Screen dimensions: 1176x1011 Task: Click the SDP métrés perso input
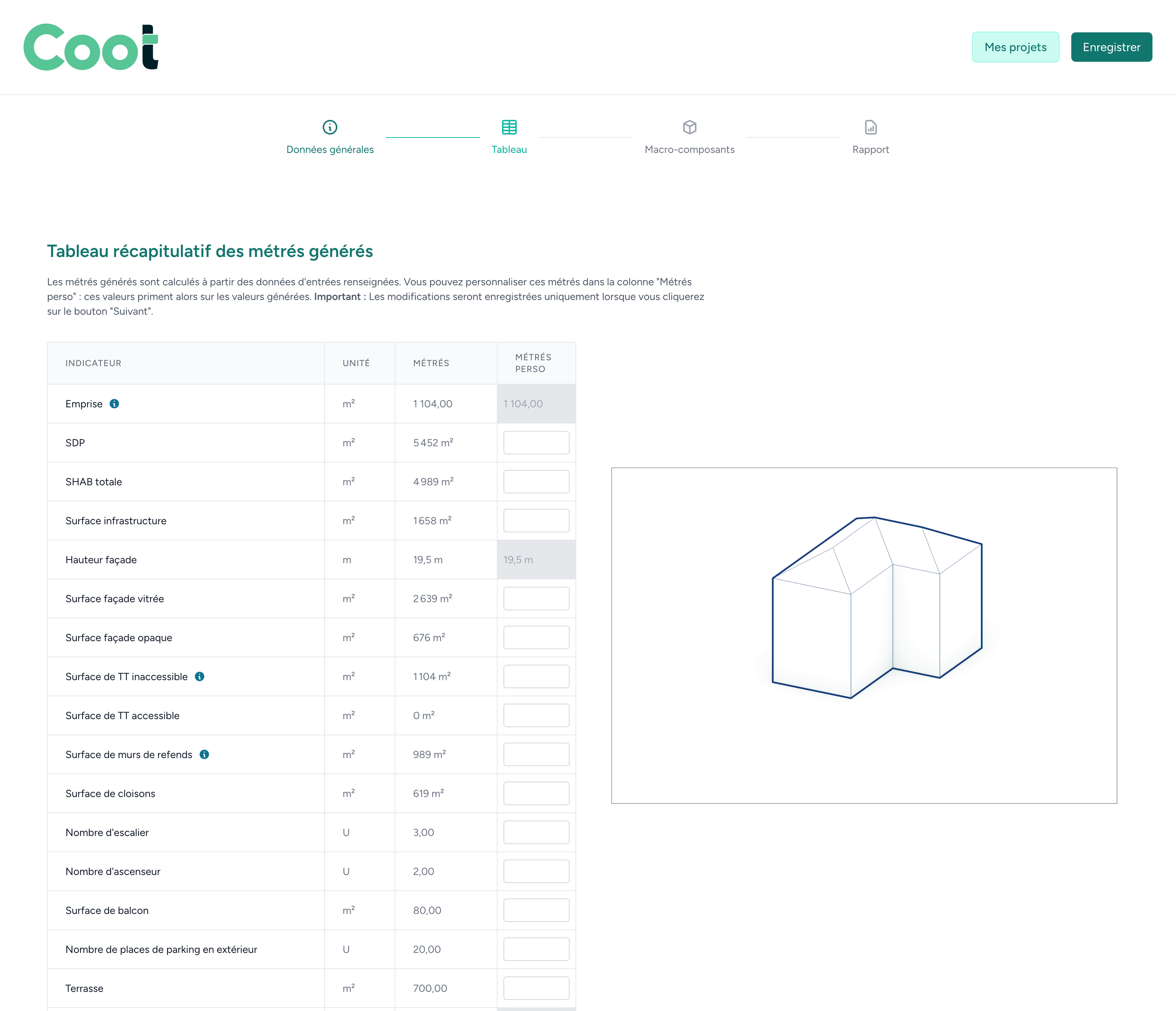tap(536, 443)
